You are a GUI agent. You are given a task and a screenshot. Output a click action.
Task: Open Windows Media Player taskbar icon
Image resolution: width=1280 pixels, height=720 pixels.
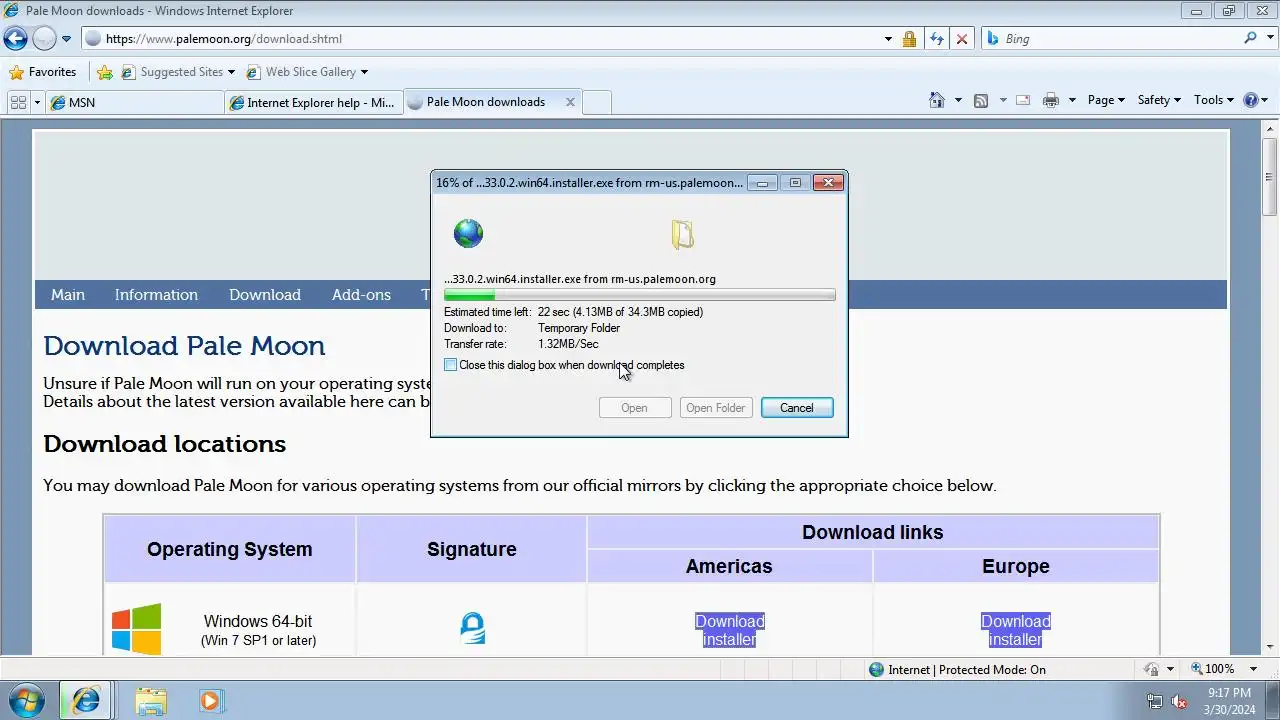coord(210,701)
